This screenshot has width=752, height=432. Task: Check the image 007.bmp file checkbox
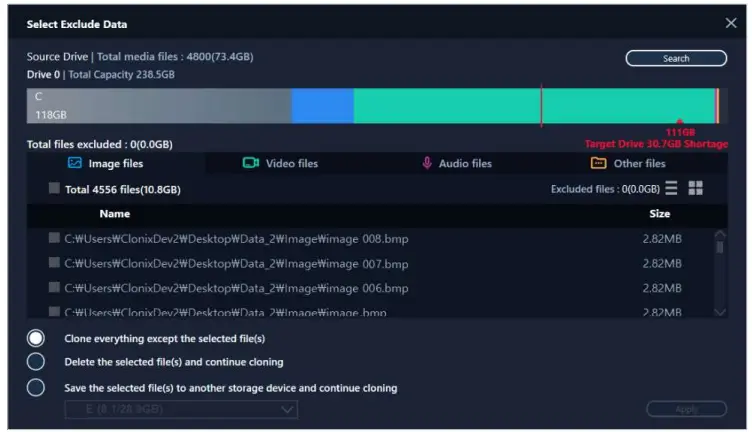[x=54, y=262]
